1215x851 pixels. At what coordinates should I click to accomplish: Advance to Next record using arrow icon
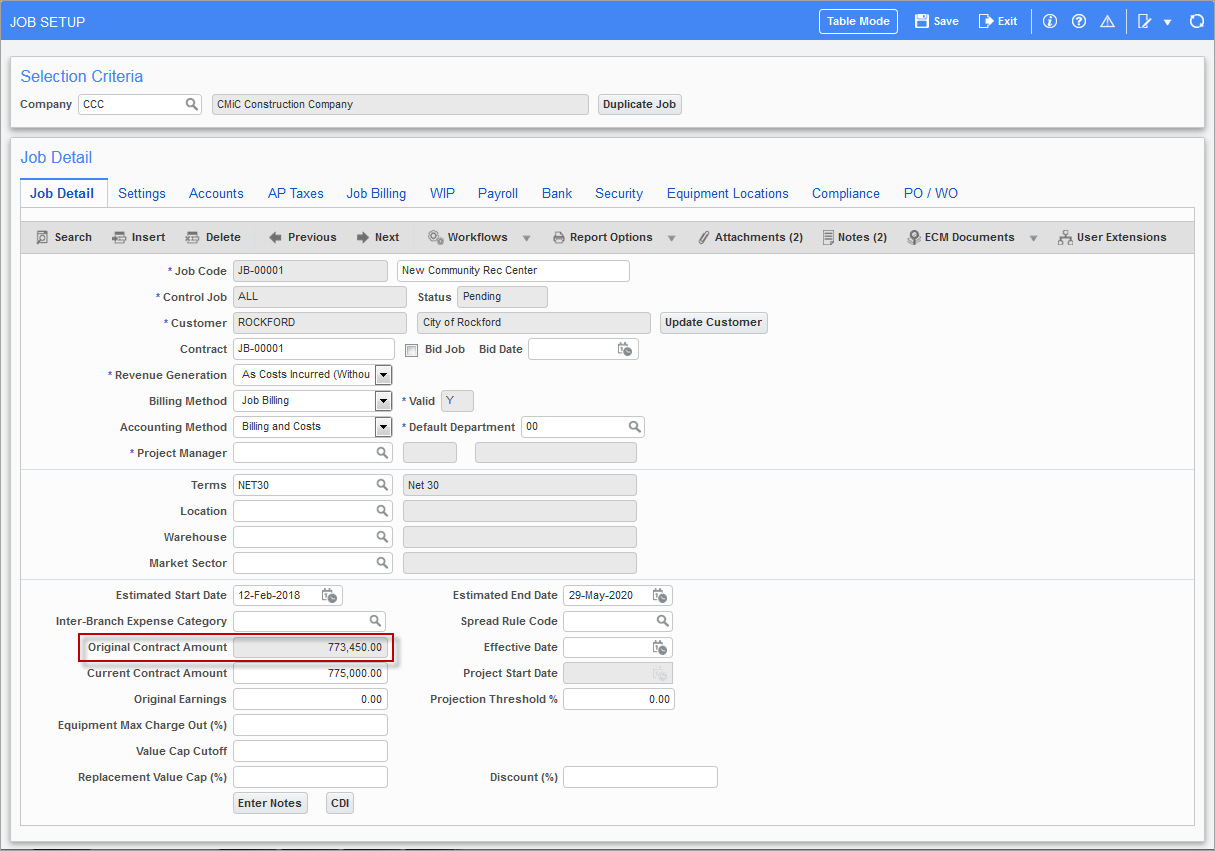(x=361, y=237)
